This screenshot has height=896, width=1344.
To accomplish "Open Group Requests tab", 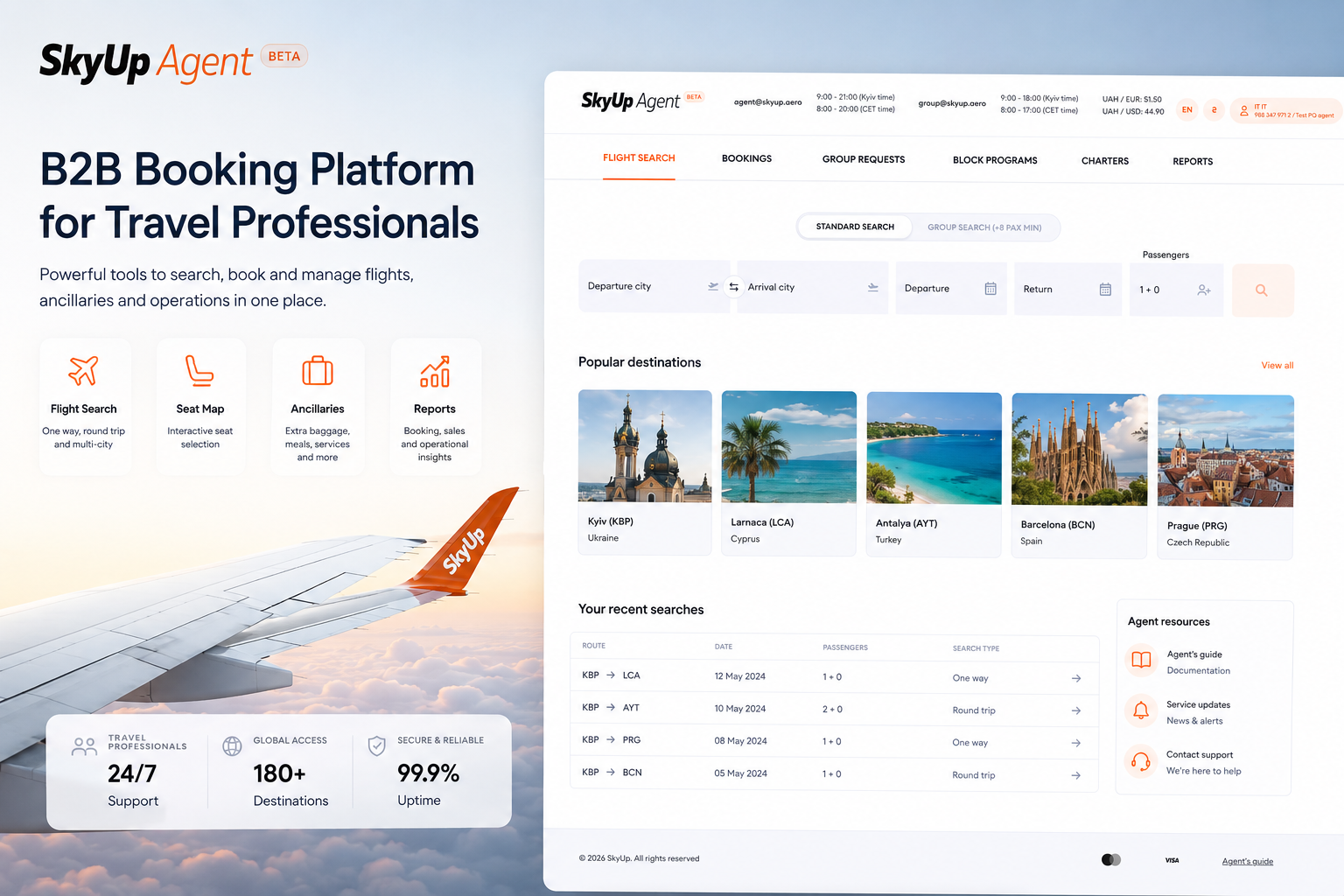I will [x=864, y=159].
